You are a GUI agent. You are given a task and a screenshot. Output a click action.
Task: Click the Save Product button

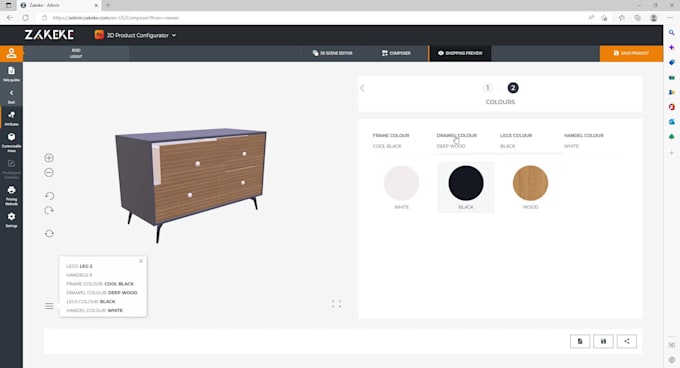pos(631,53)
